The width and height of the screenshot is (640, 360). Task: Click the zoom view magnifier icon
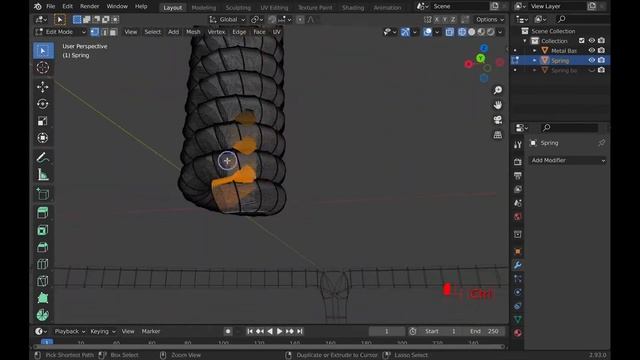(x=498, y=90)
